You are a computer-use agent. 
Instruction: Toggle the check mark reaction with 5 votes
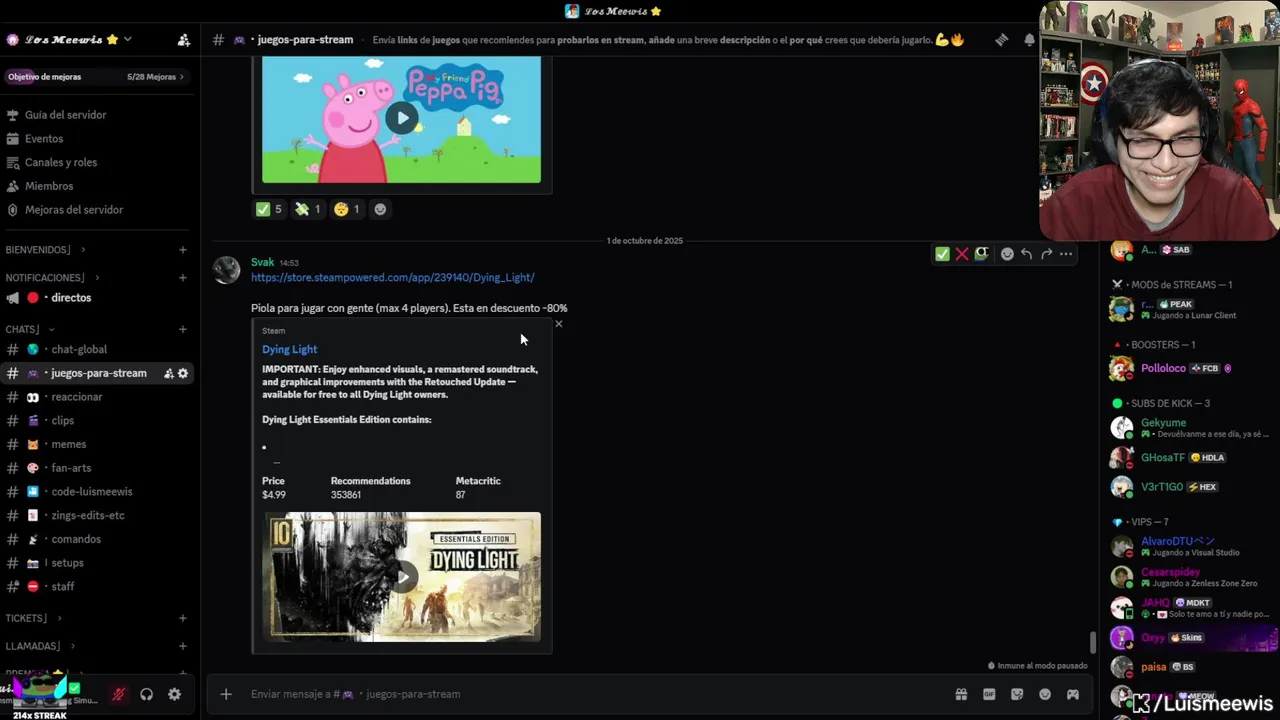[268, 209]
